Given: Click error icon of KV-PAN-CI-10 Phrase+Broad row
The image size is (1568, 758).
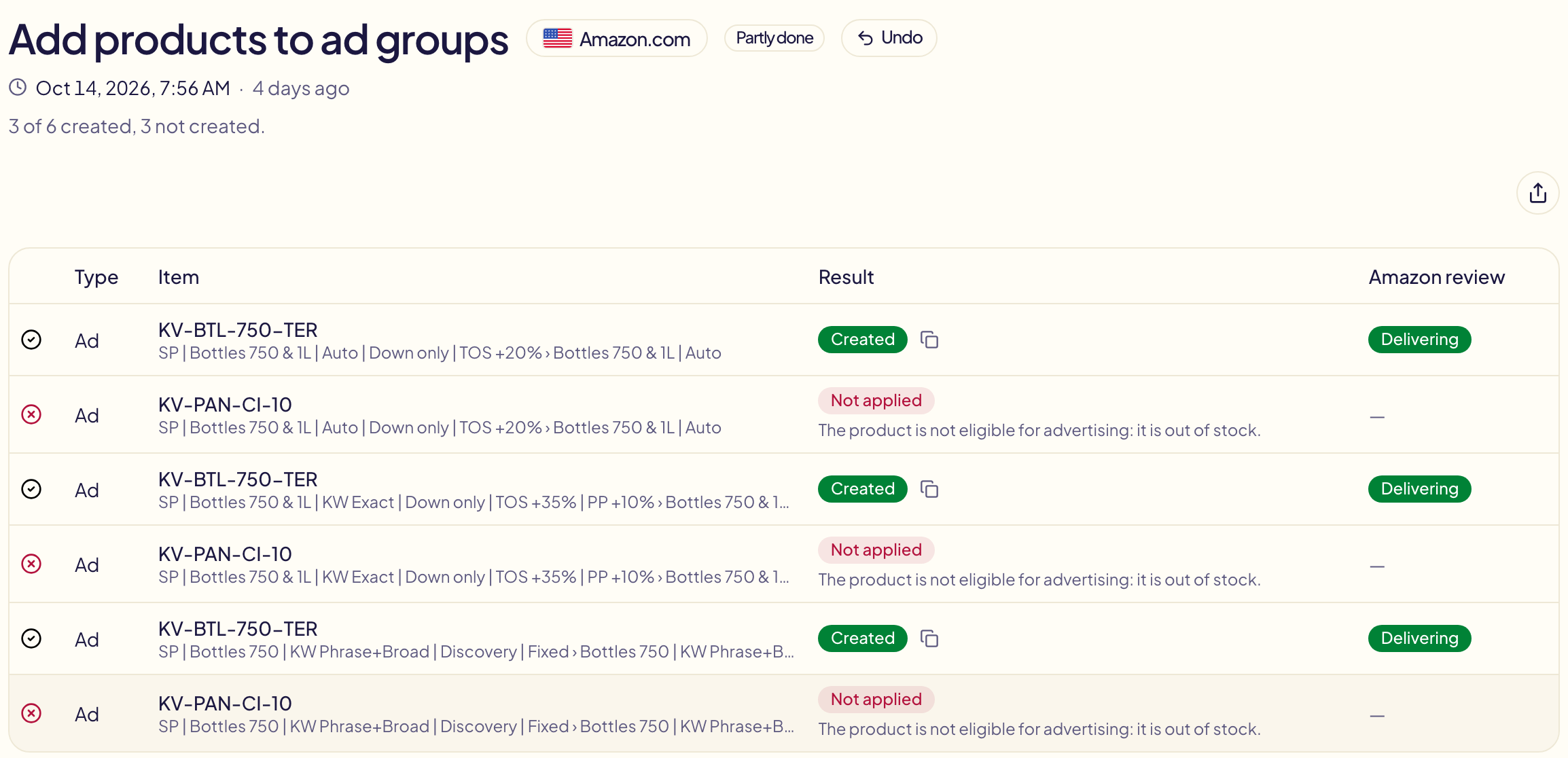Looking at the screenshot, I should 31,713.
